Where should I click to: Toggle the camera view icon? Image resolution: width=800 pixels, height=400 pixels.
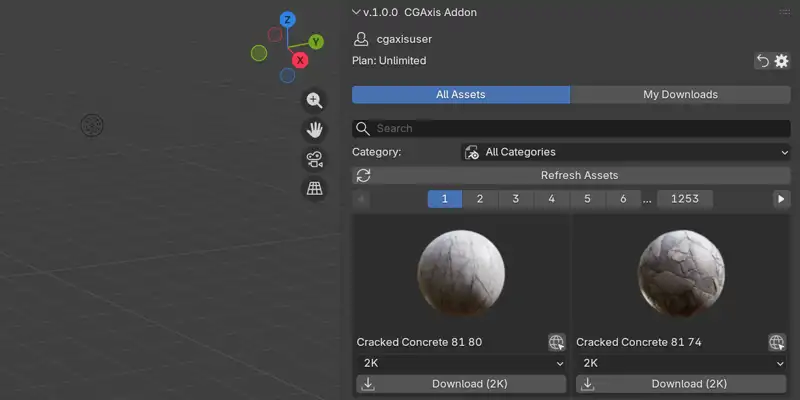click(x=315, y=159)
